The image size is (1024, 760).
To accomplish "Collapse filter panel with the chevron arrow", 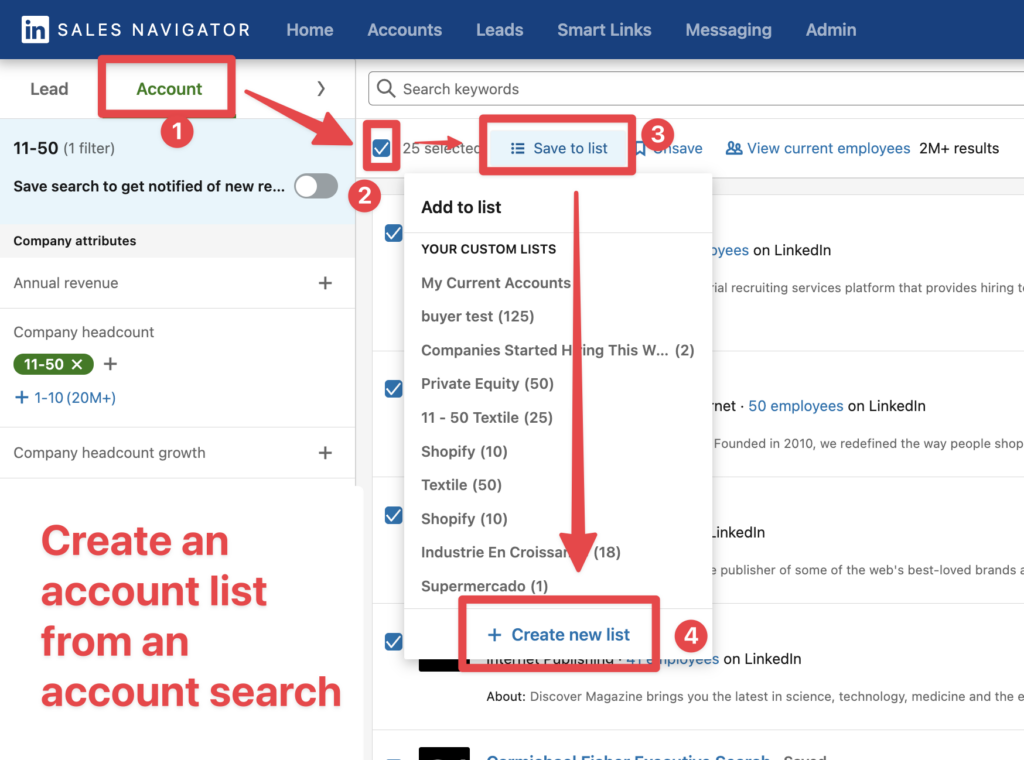I will [321, 89].
